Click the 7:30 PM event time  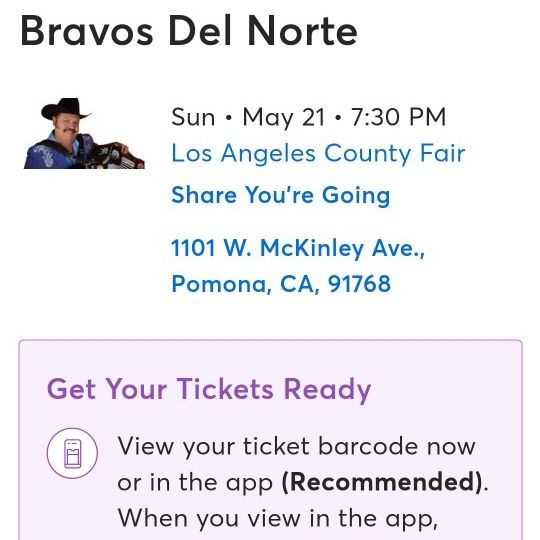[398, 117]
